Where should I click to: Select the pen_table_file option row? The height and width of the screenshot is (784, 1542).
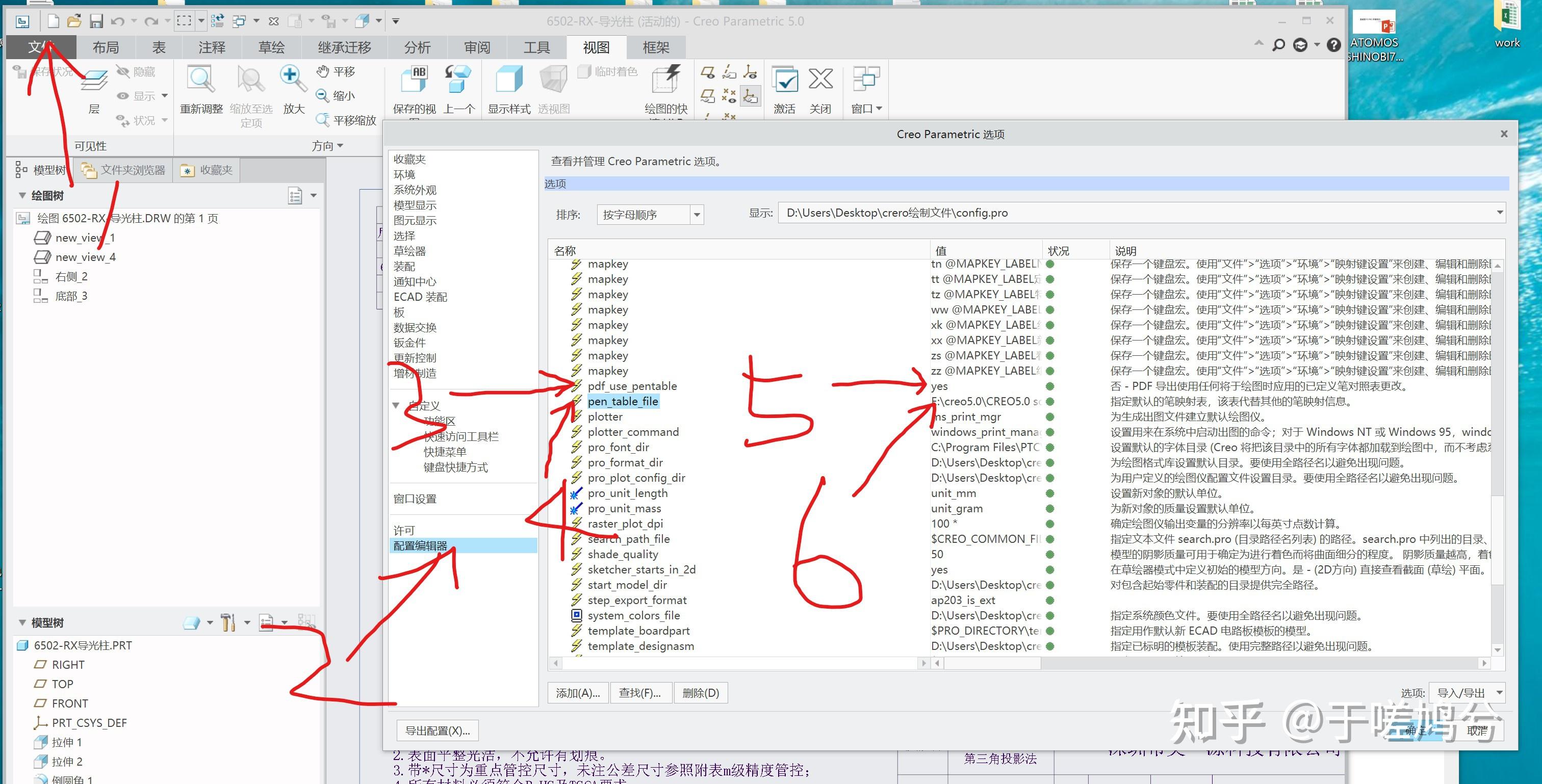(x=623, y=402)
